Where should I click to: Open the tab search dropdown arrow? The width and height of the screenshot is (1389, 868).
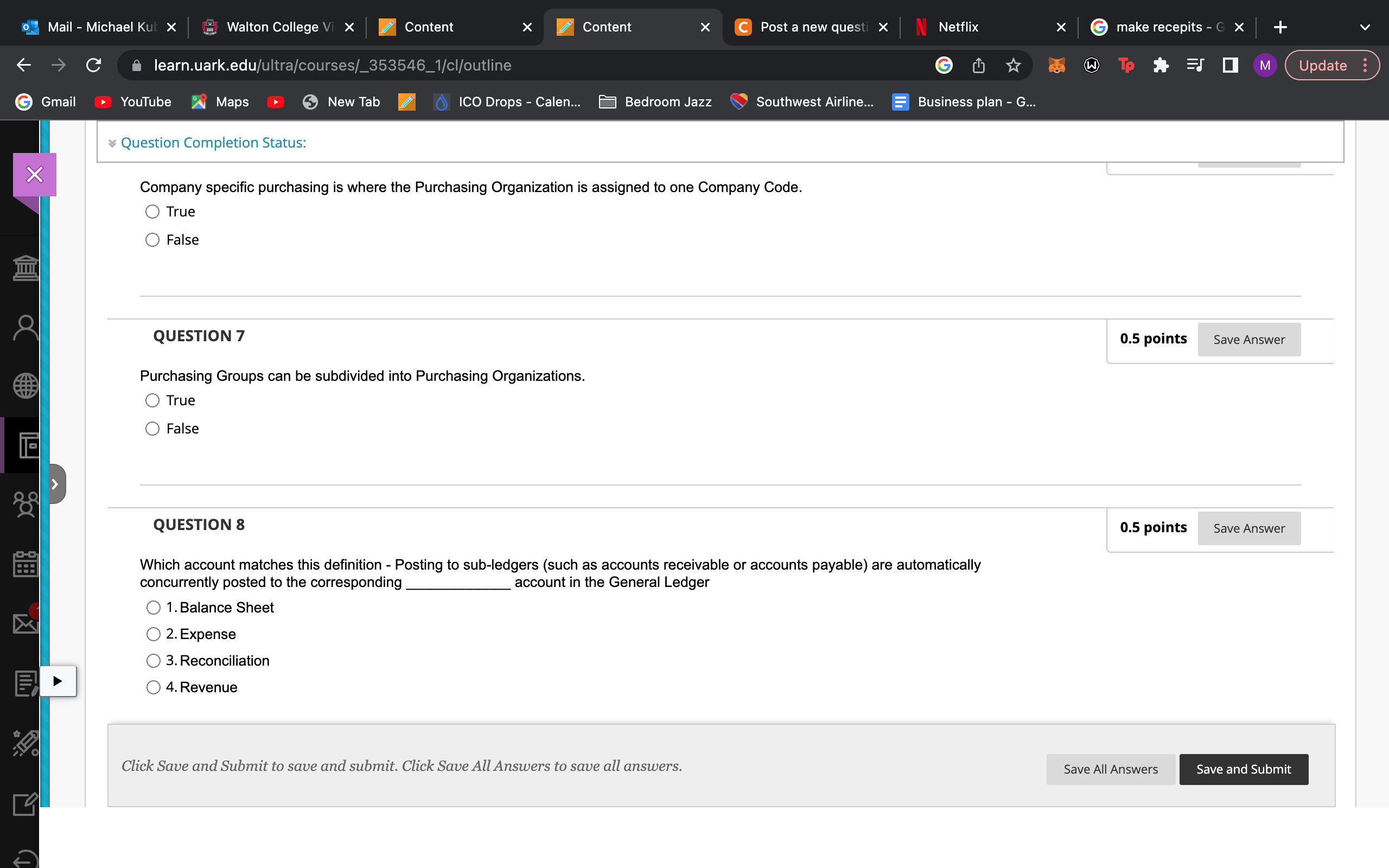pyautogui.click(x=1365, y=27)
